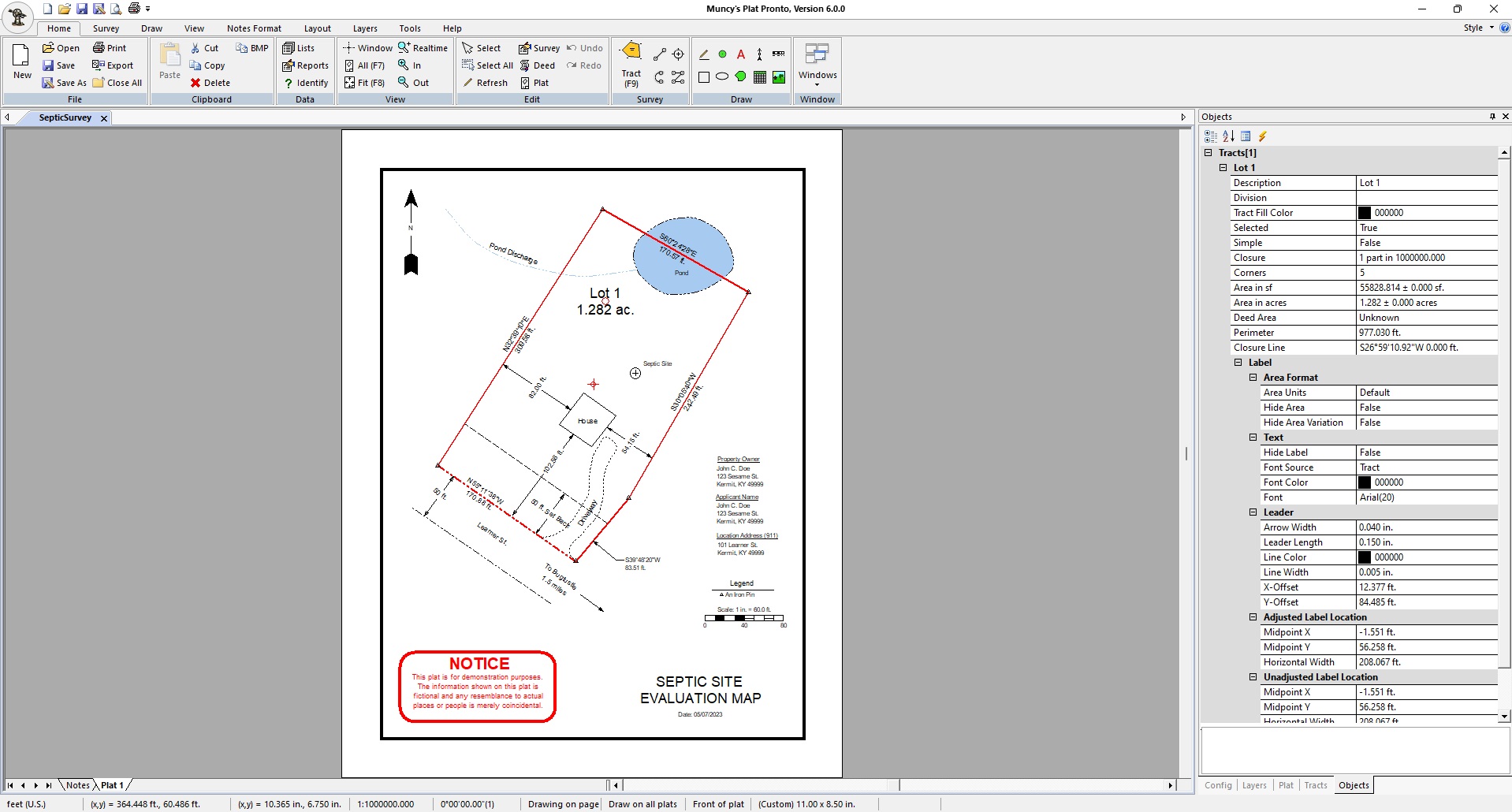This screenshot has height=812, width=1512.
Task: Select the zoom Window tool
Action: 367,48
